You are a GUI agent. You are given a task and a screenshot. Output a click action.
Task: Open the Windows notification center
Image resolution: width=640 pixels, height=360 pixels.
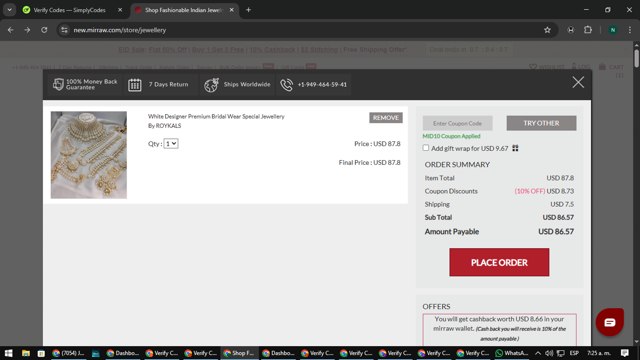pos(625,353)
